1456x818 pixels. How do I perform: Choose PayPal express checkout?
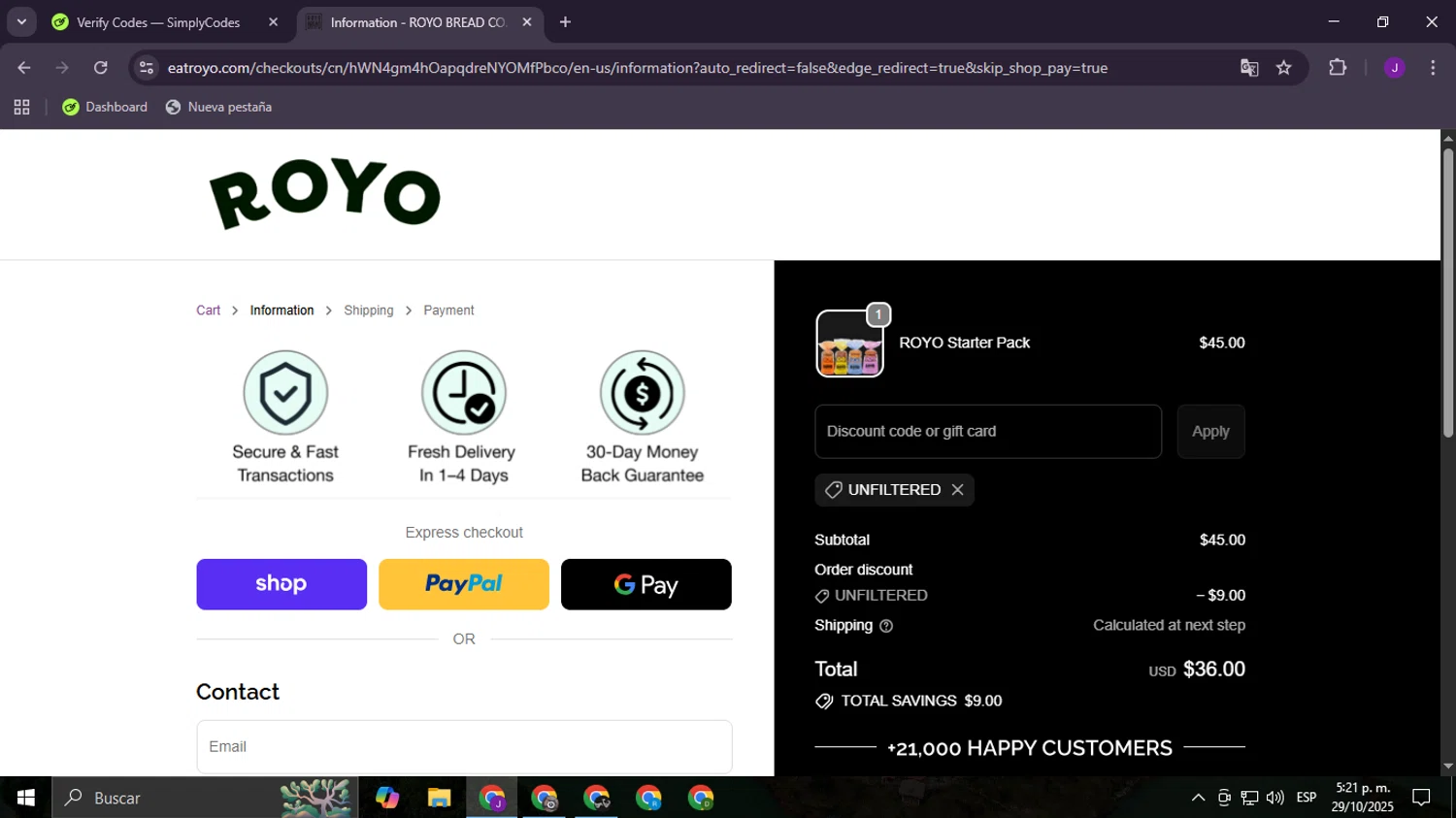click(464, 584)
